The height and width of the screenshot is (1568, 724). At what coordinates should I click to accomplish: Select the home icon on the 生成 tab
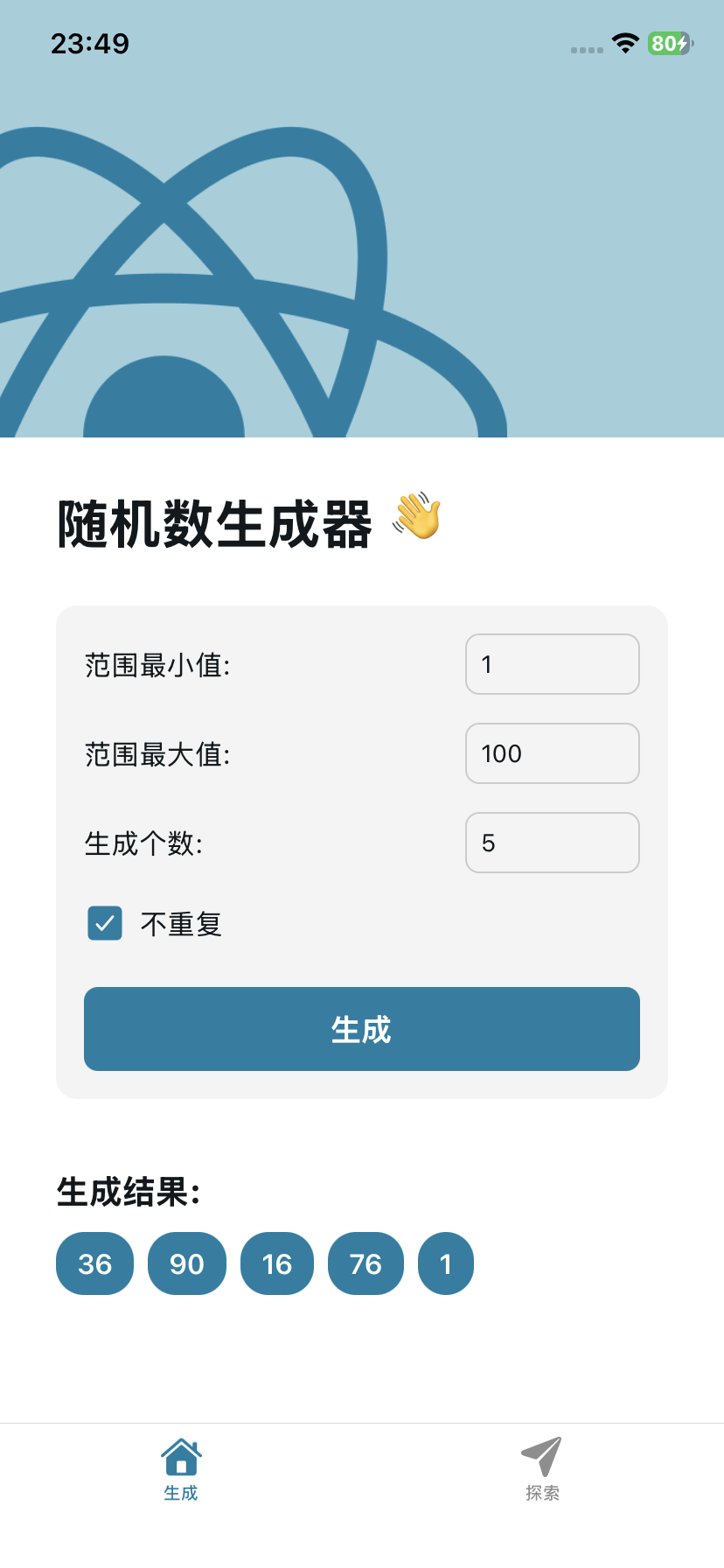[181, 1452]
